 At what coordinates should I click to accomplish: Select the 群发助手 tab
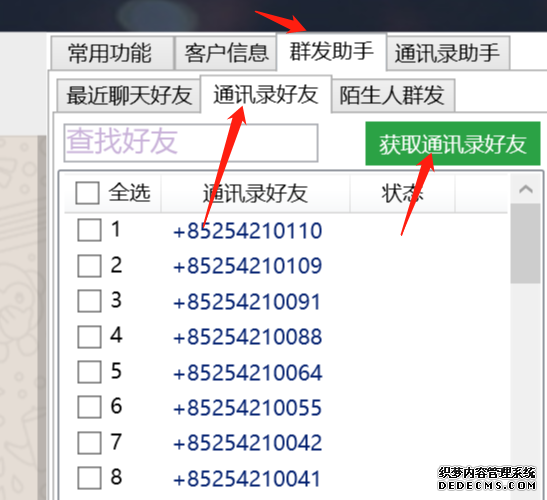pos(331,52)
